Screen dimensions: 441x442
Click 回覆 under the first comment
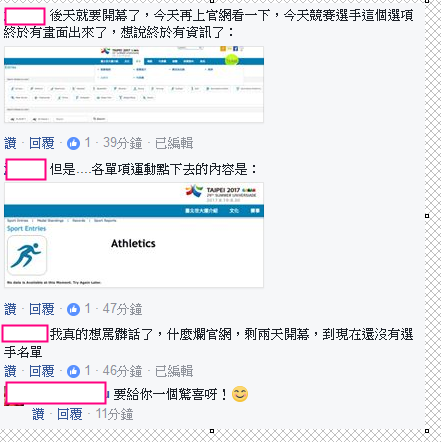(x=42, y=143)
